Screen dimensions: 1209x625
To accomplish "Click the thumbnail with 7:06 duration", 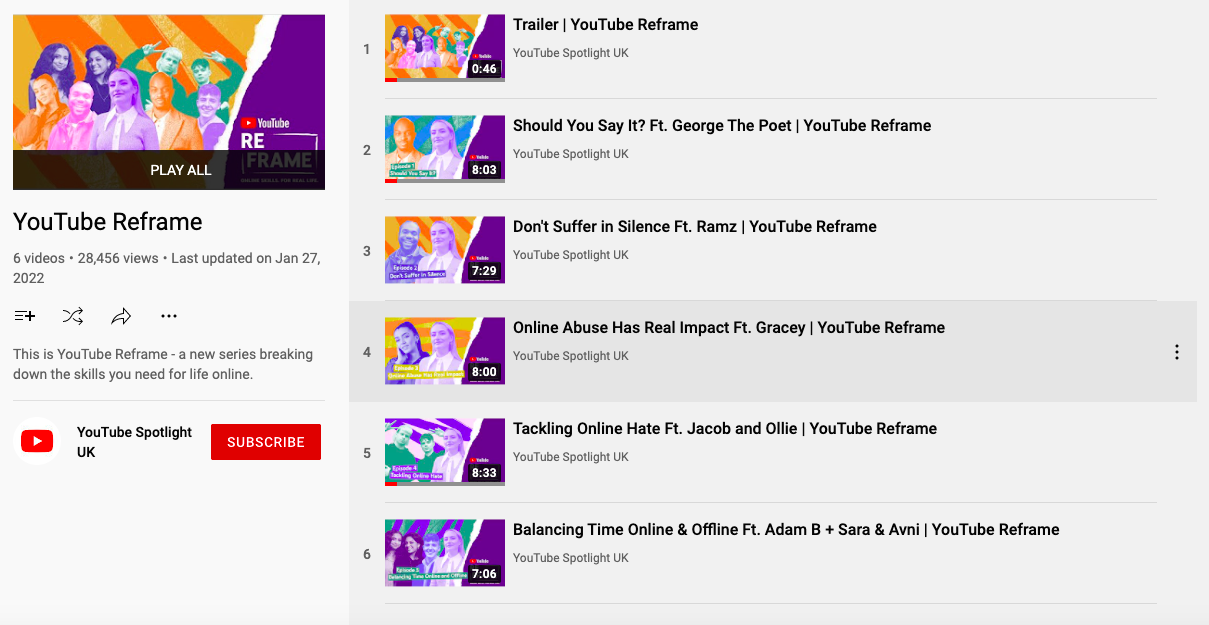I will (x=445, y=553).
